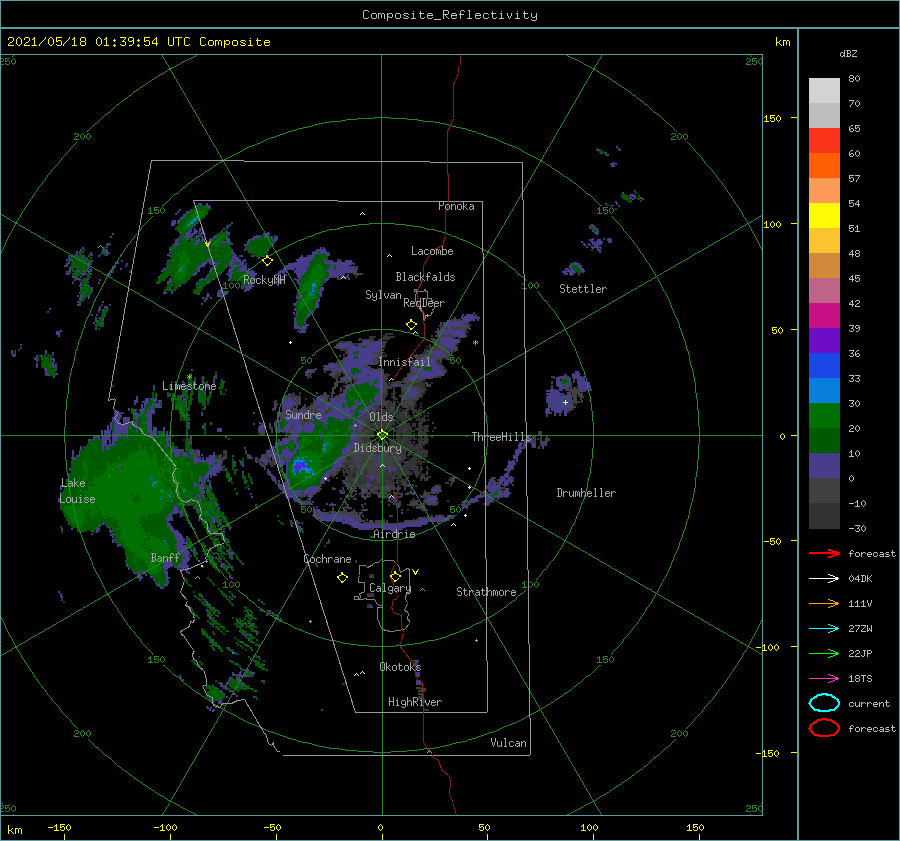Click the Drumheller town label
900x841 pixels.
click(586, 493)
